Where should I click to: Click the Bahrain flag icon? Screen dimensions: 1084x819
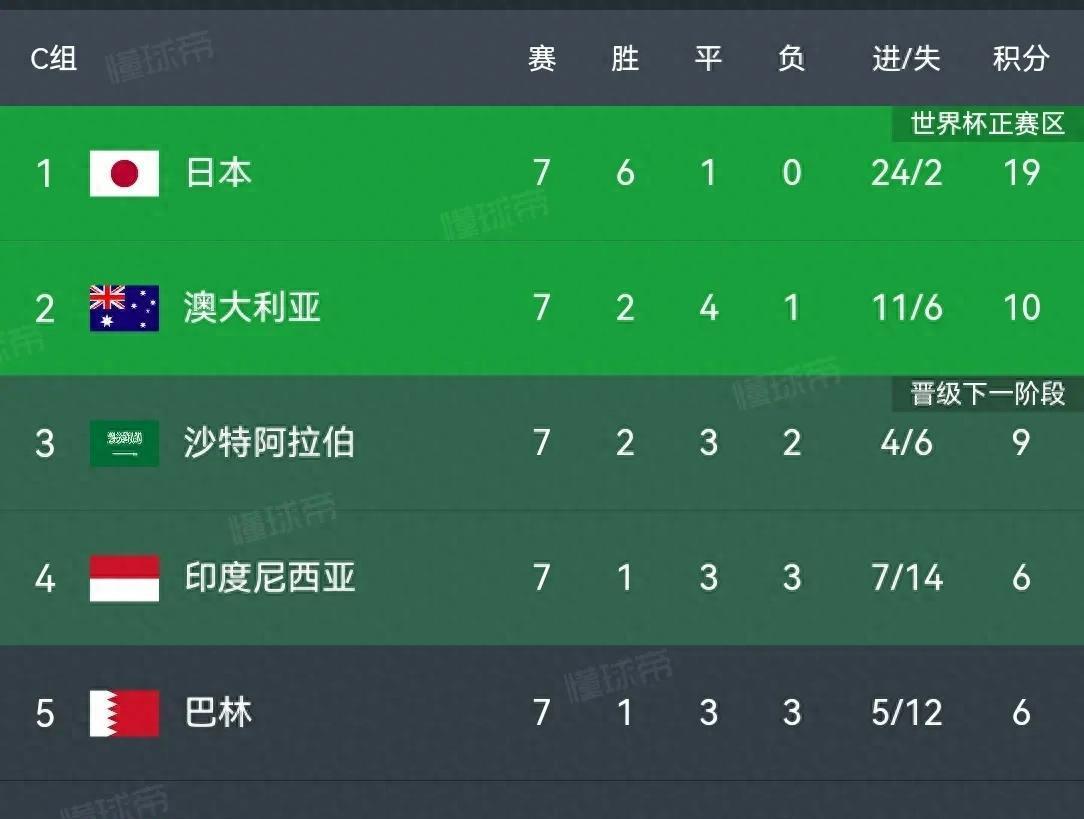(x=124, y=713)
